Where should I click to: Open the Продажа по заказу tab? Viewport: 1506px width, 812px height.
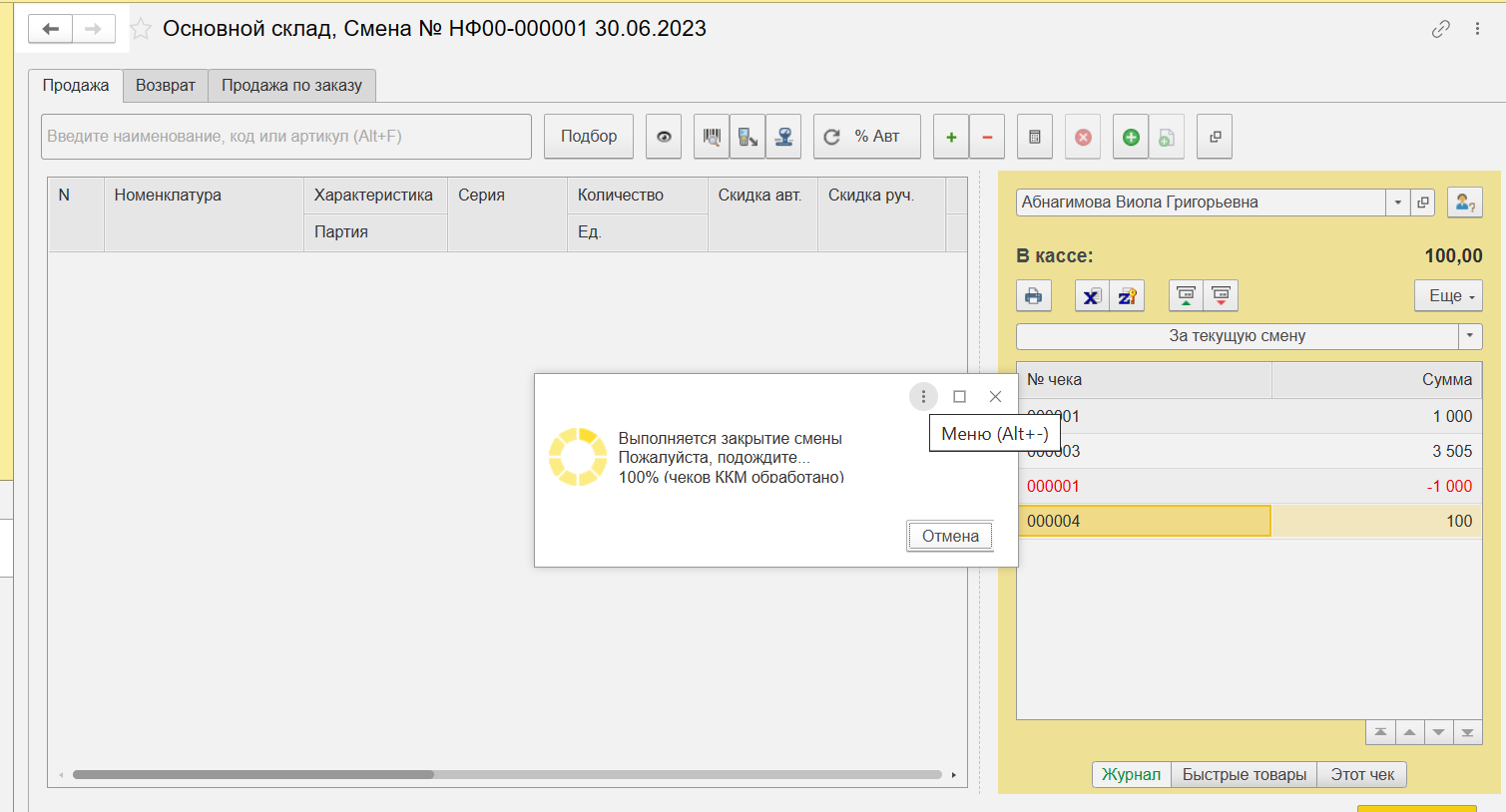point(291,86)
